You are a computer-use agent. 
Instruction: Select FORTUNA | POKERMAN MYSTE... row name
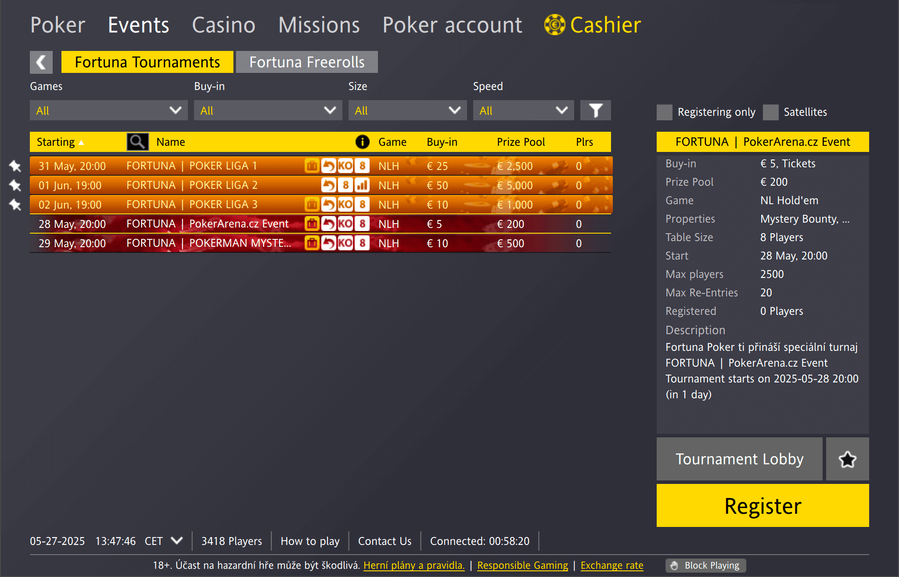[x=209, y=243]
